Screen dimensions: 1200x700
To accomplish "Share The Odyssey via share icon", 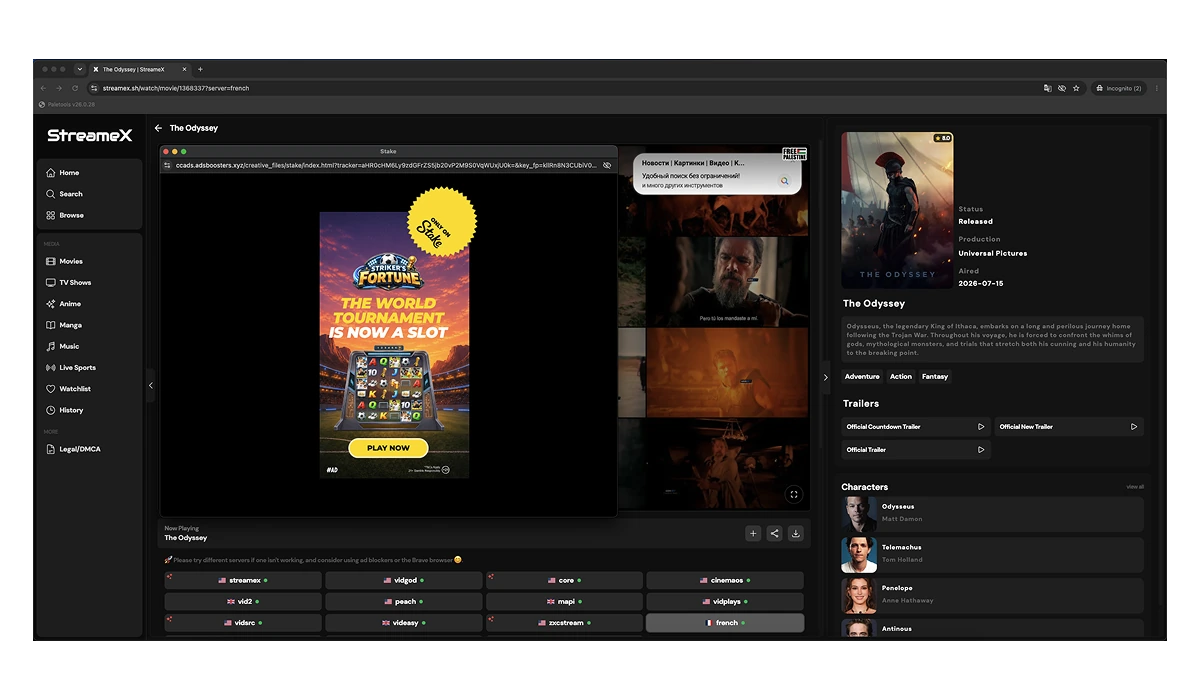I will pyautogui.click(x=774, y=534).
